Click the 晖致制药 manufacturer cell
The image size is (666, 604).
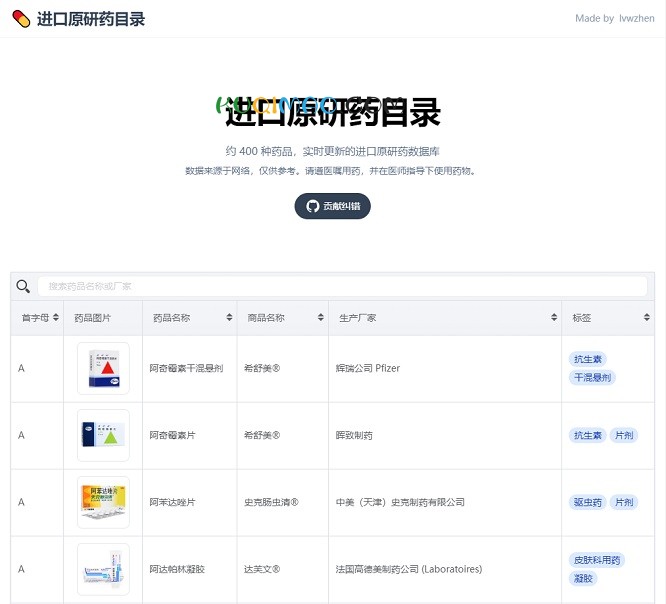(x=354, y=435)
